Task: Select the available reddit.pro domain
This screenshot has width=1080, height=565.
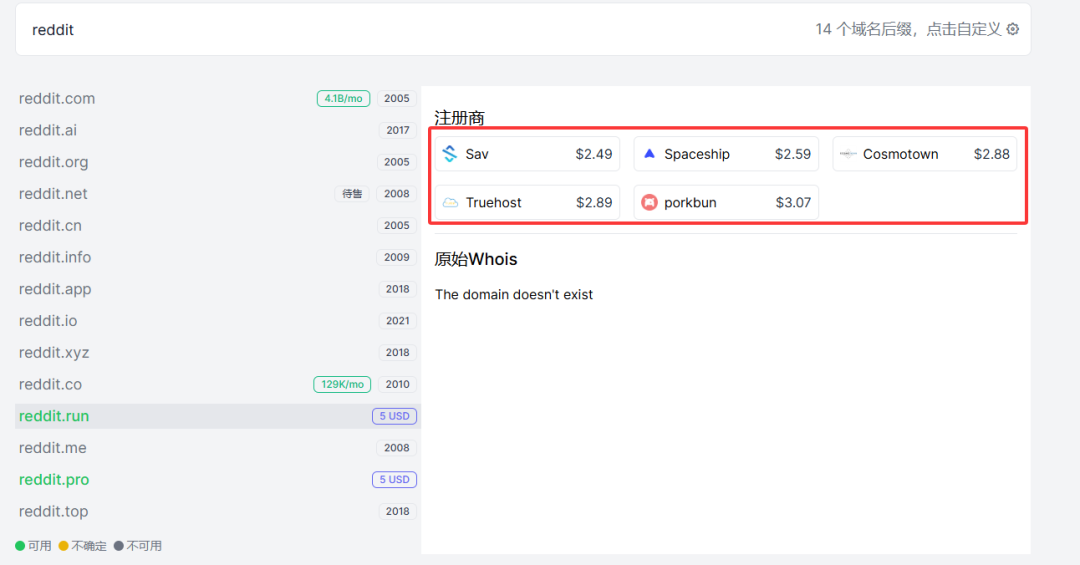Action: 218,480
